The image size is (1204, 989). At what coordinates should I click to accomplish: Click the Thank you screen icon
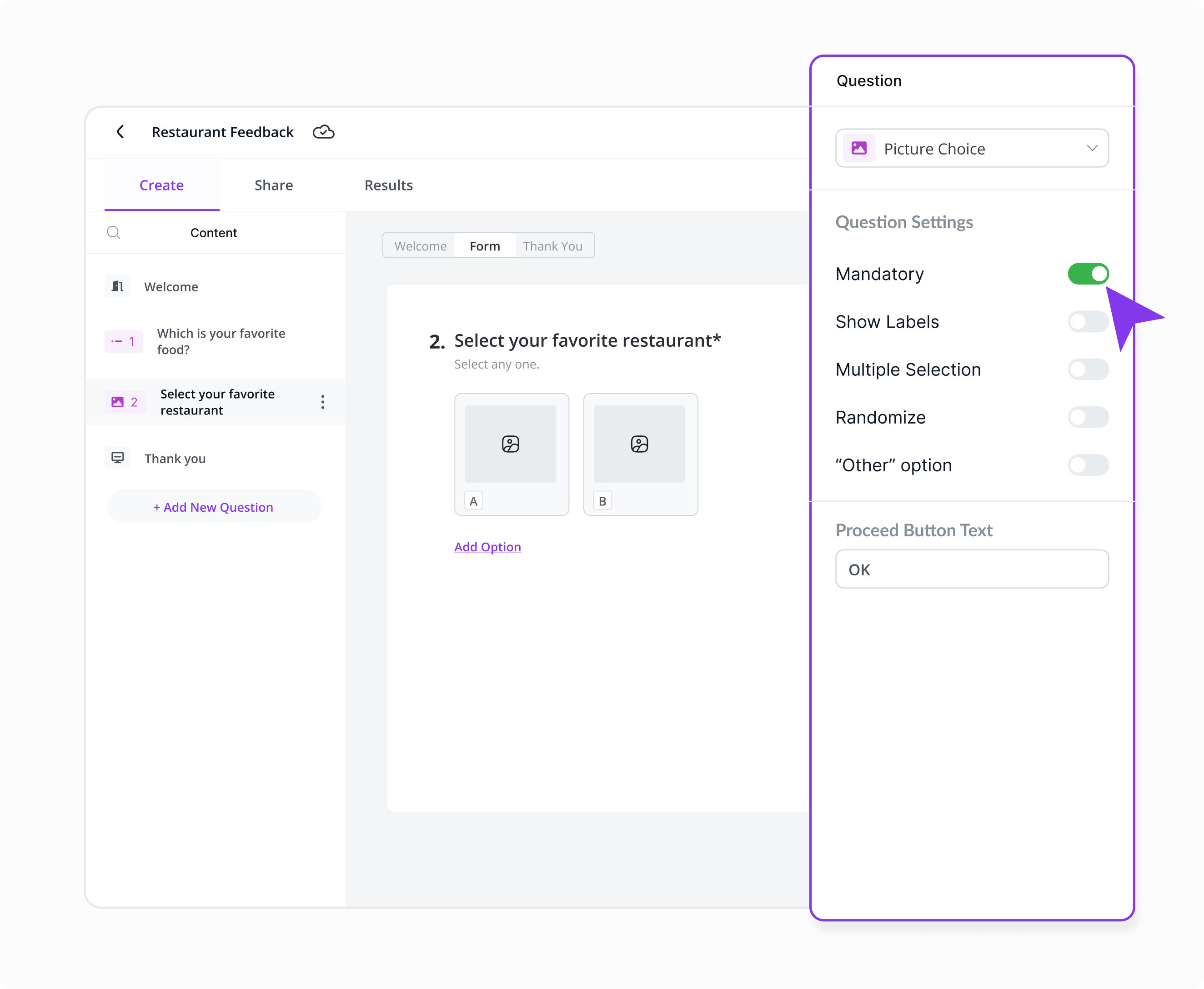click(117, 458)
